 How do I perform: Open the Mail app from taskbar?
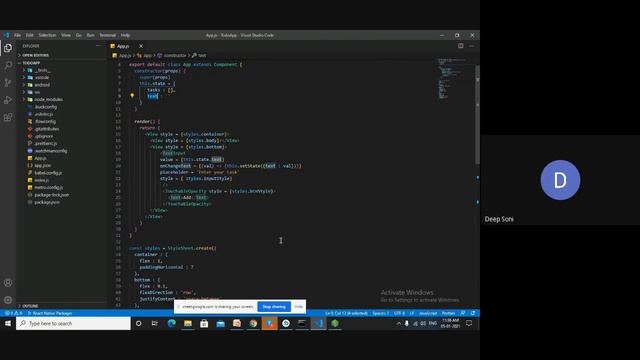coord(220,323)
